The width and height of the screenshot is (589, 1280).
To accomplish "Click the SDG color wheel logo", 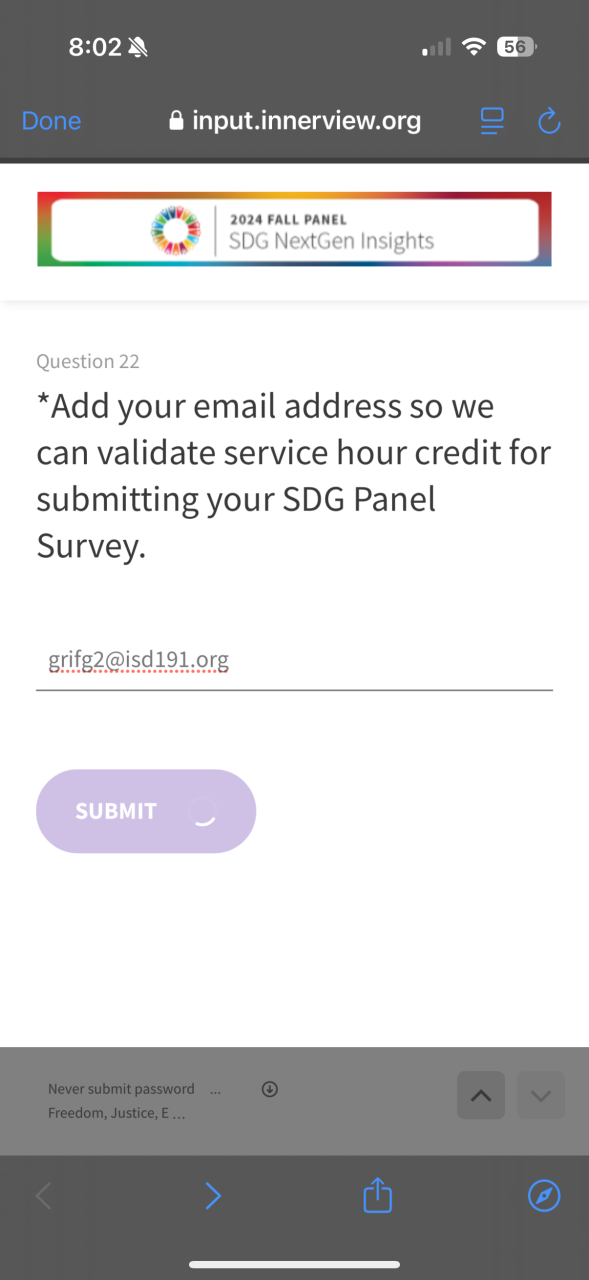I will click(x=176, y=230).
